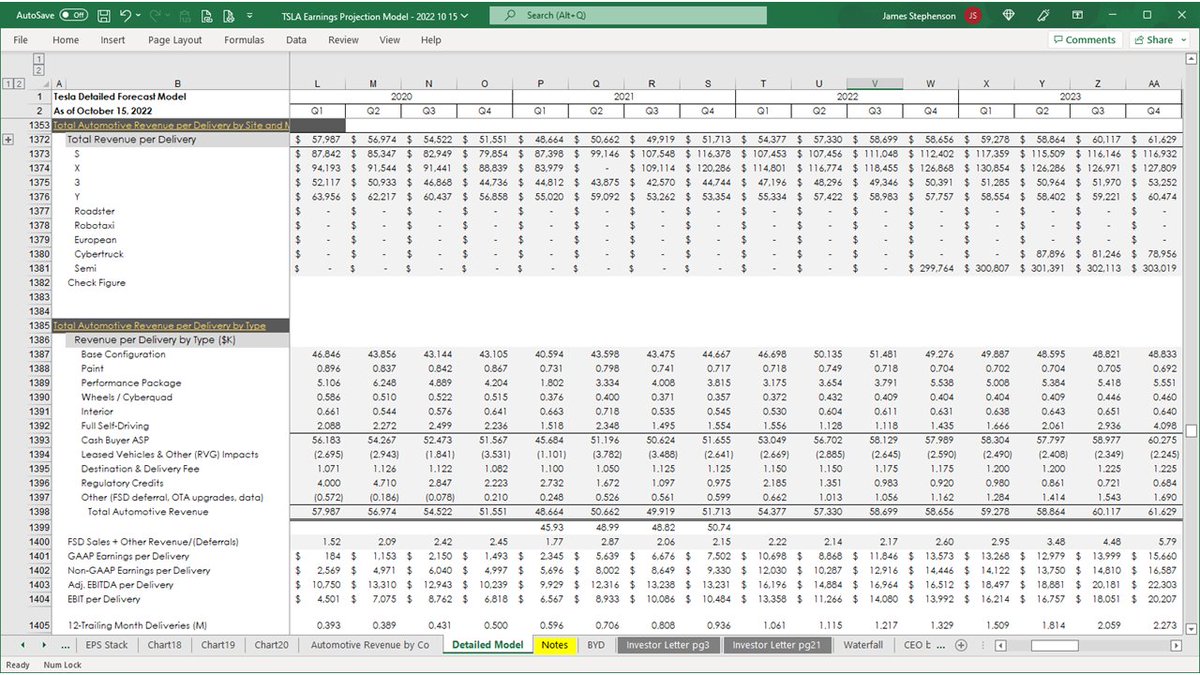Image resolution: width=1200 pixels, height=675 pixels.
Task: Click horizontal scrollbar left arrow
Action: pyautogui.click(x=1000, y=645)
